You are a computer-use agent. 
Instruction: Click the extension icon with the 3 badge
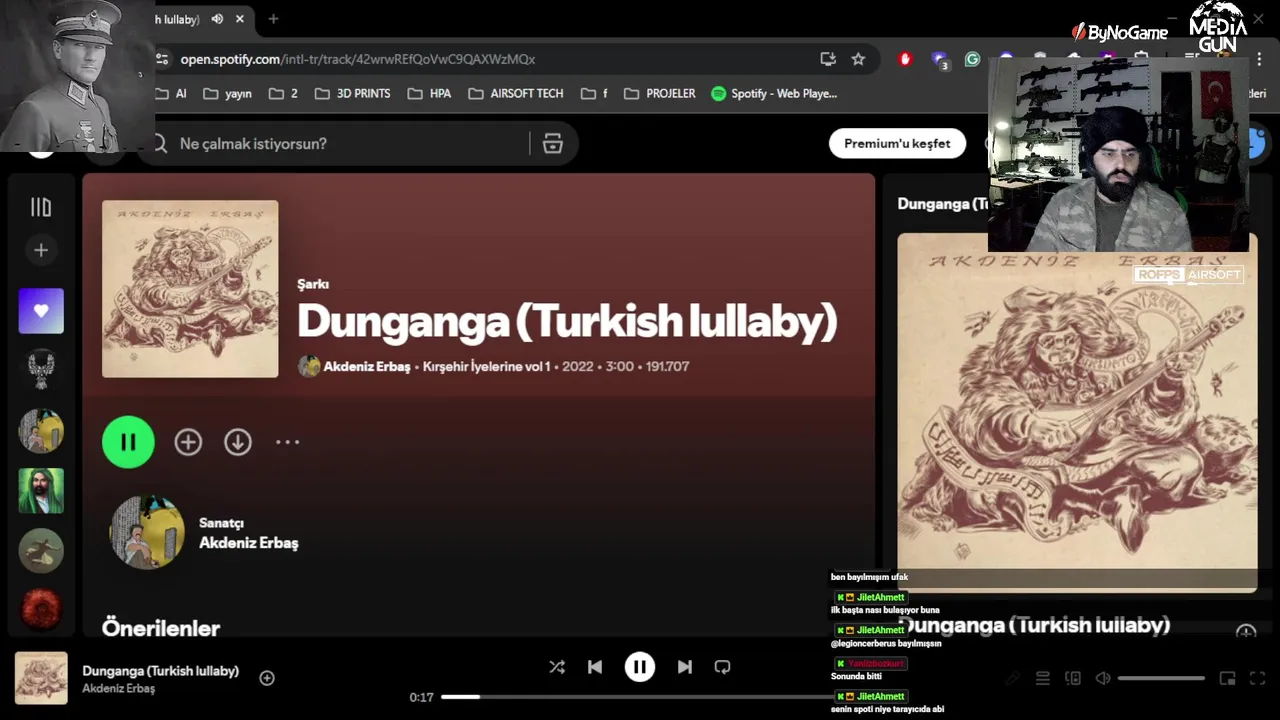939,60
